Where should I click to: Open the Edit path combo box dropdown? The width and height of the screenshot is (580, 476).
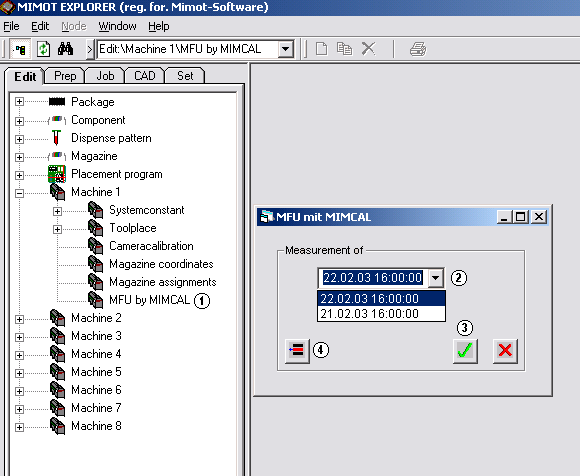pyautogui.click(x=285, y=49)
